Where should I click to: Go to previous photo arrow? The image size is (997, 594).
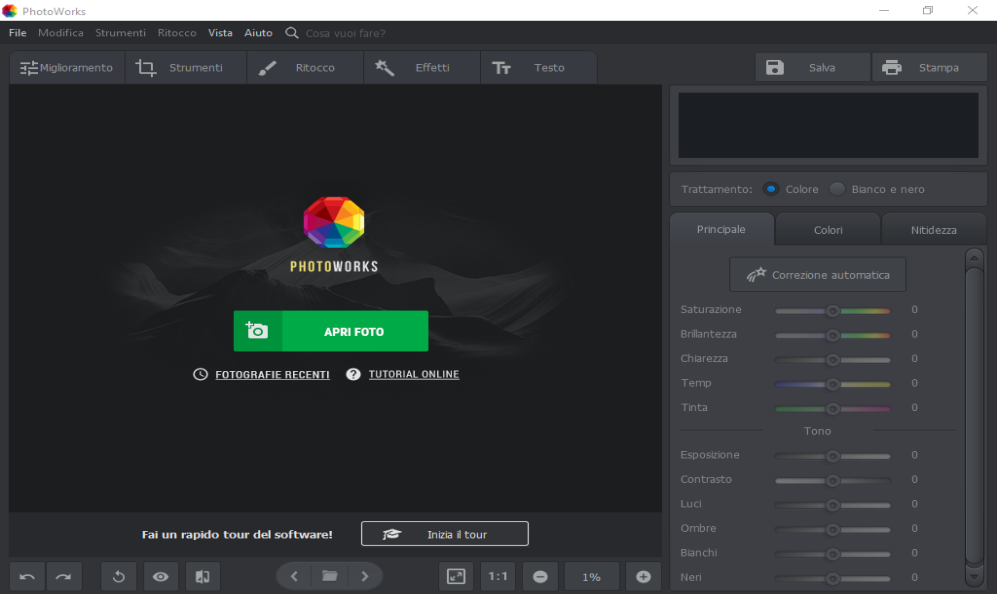294,576
